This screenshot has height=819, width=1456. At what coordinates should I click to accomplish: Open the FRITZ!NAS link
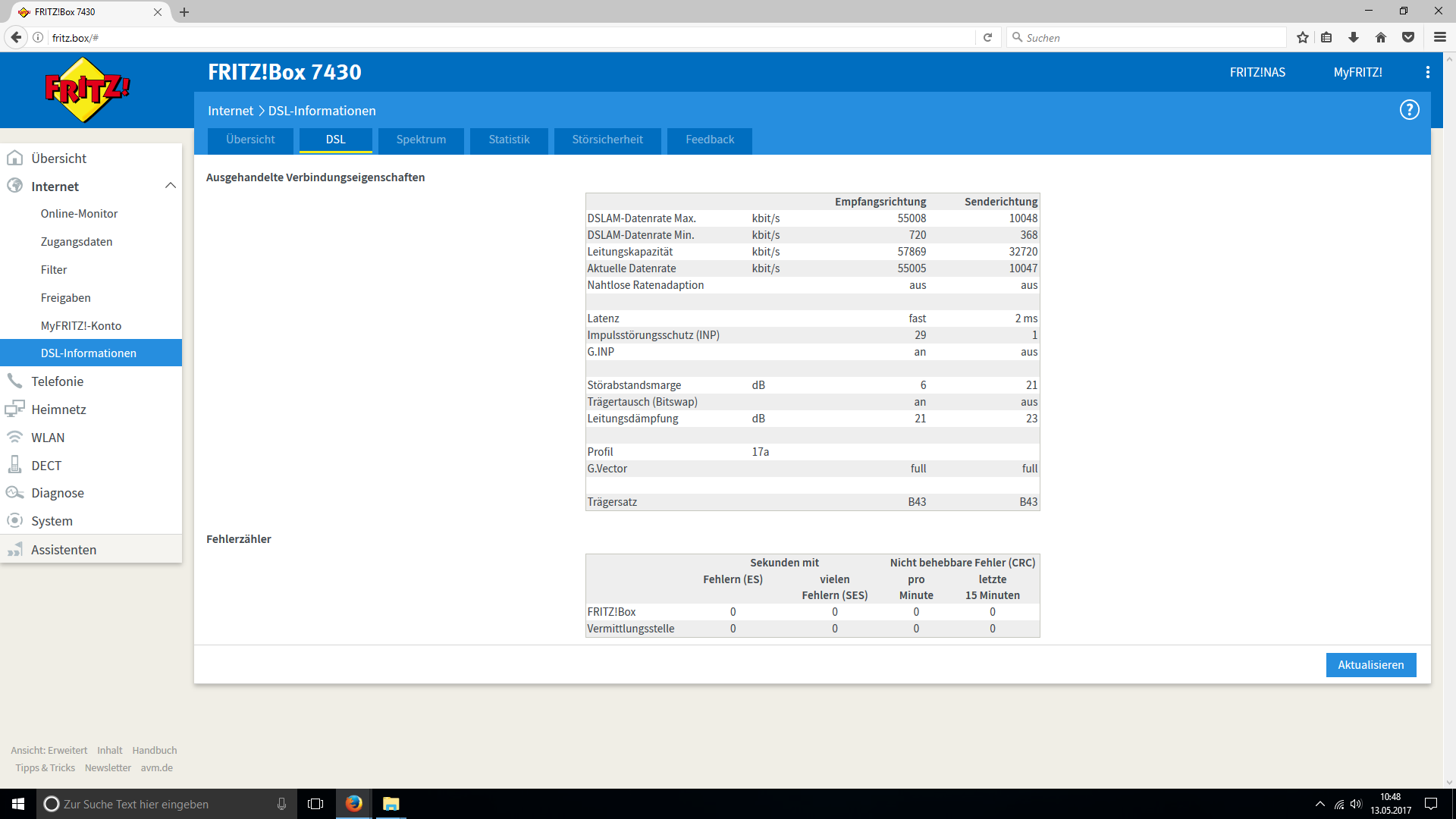(1257, 72)
